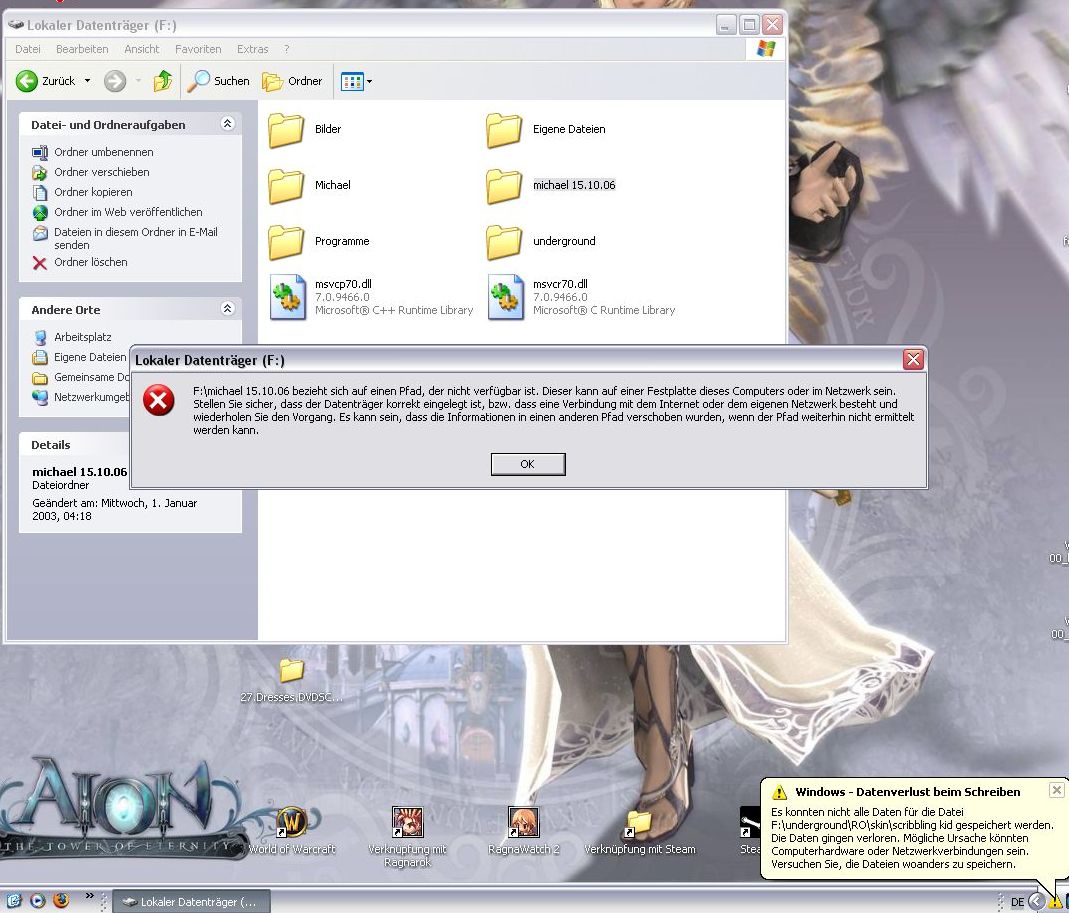This screenshot has width=1069, height=913.
Task: Open the ? help menu
Action: [286, 49]
